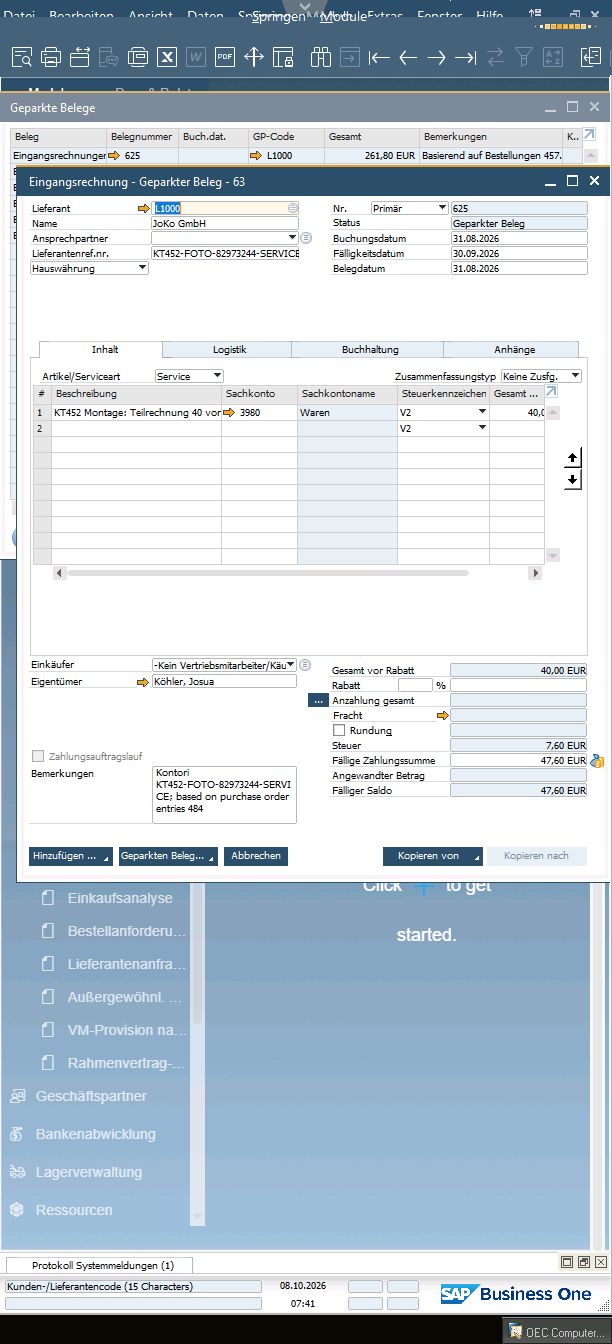Screen dimensions: 612x1344
Task: Click the Excel export toolbar icon
Action: coord(167,57)
